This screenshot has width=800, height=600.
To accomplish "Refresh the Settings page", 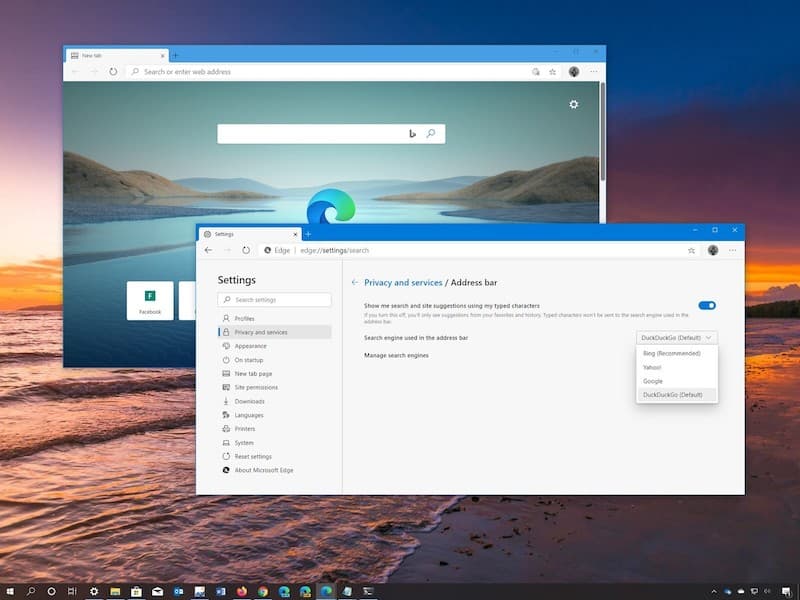I will click(x=246, y=250).
